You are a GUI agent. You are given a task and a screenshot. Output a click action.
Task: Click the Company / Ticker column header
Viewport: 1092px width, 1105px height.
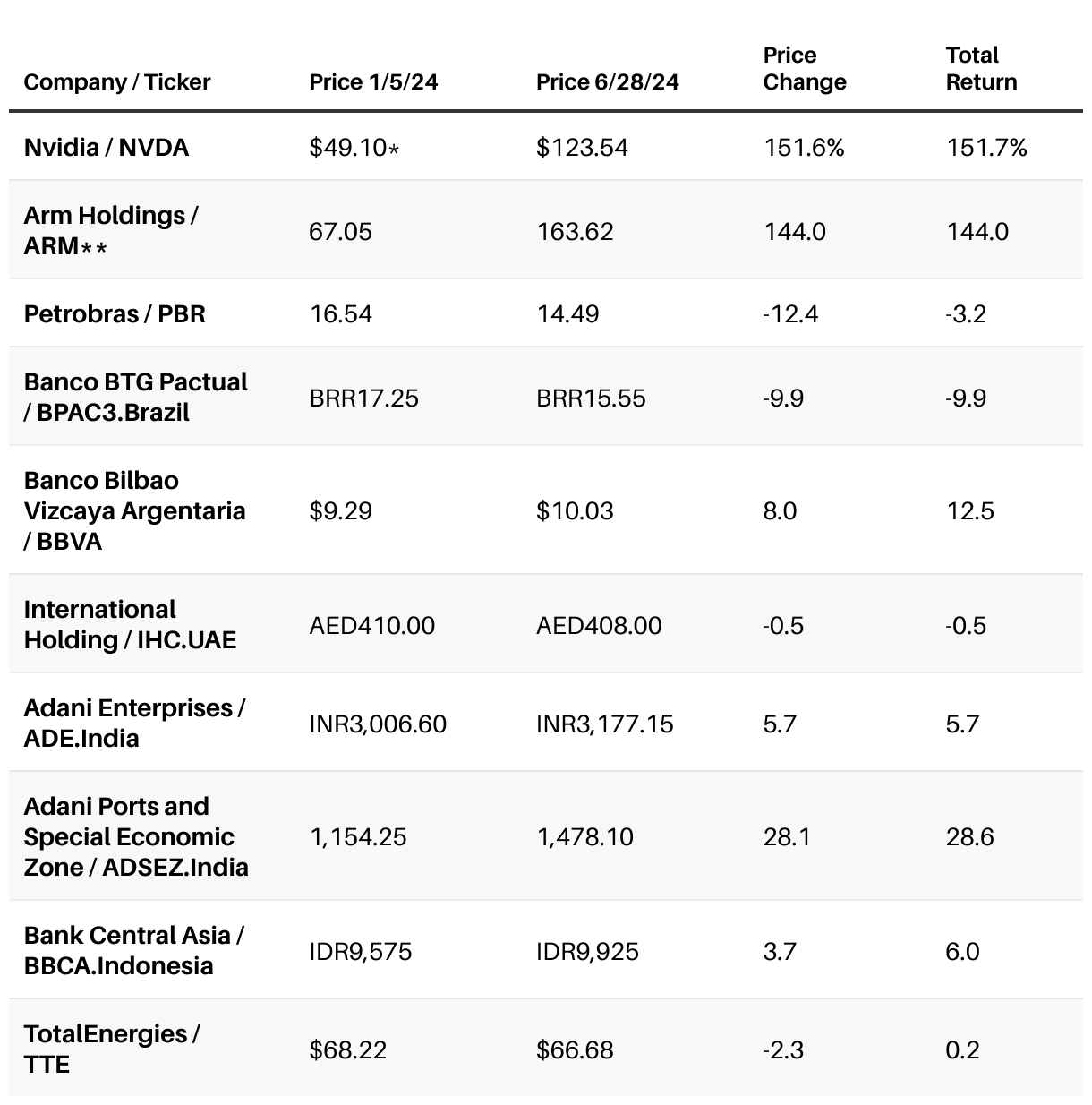click(x=117, y=82)
